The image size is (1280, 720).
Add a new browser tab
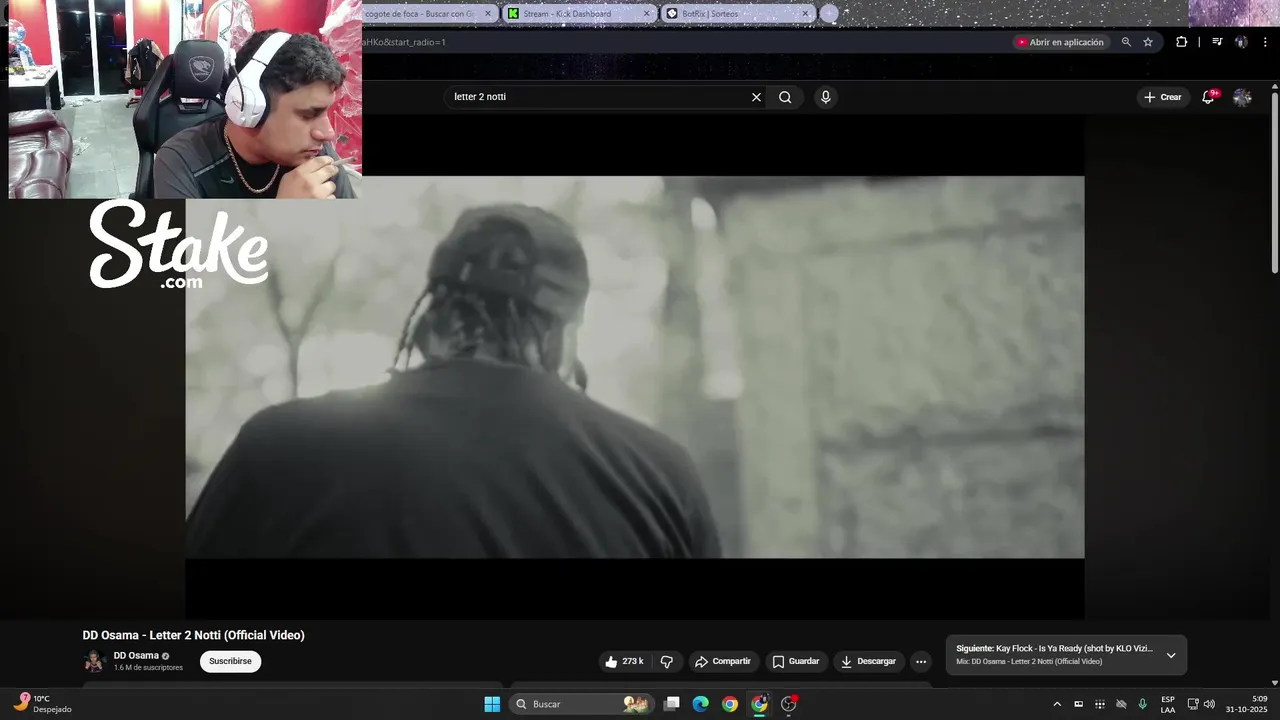[x=829, y=13]
